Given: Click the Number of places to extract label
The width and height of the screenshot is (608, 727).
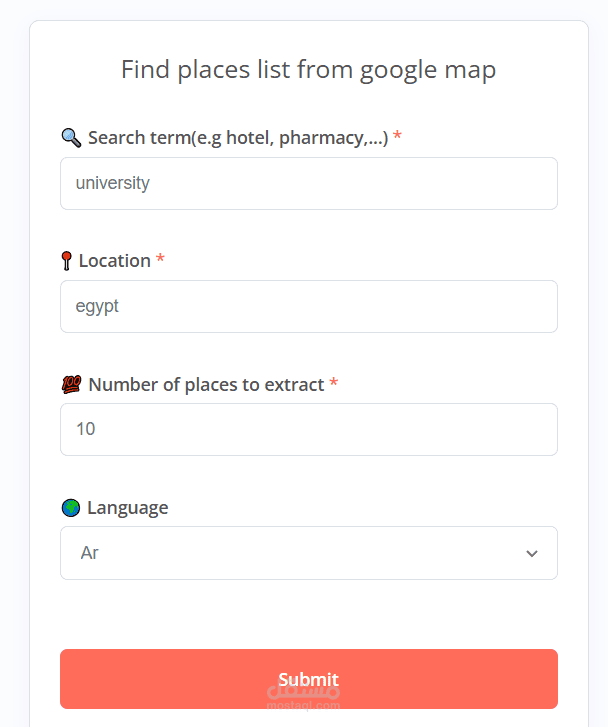Looking at the screenshot, I should pos(206,385).
